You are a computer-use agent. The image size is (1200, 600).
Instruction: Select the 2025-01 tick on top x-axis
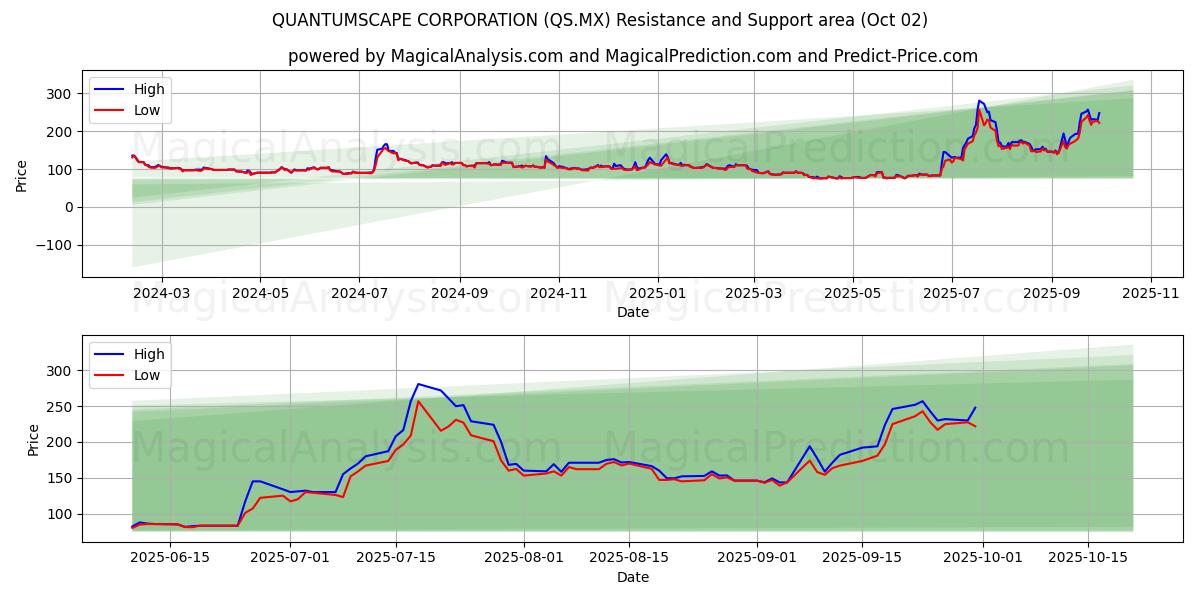click(x=657, y=294)
